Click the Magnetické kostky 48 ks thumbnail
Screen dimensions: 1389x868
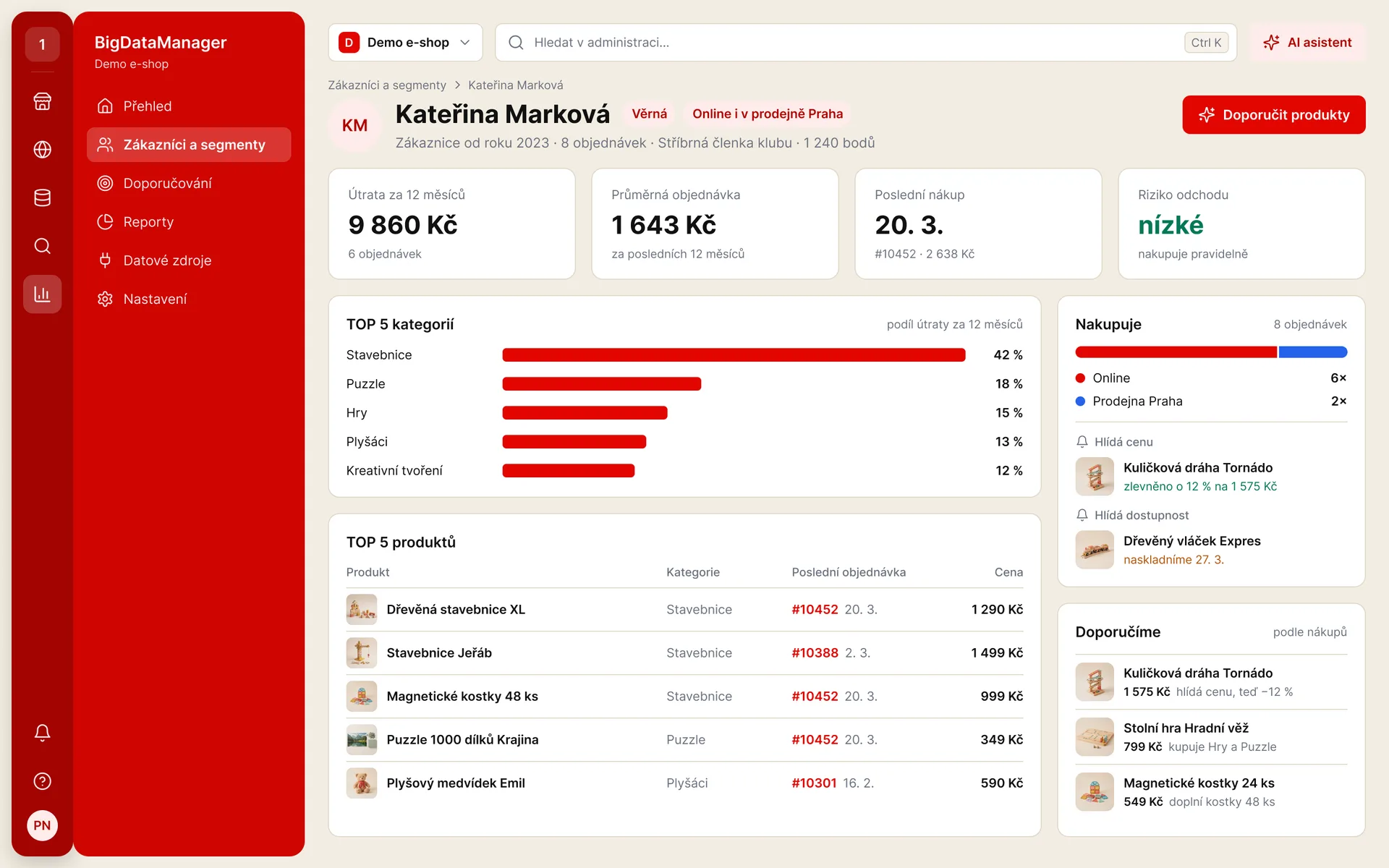click(362, 697)
